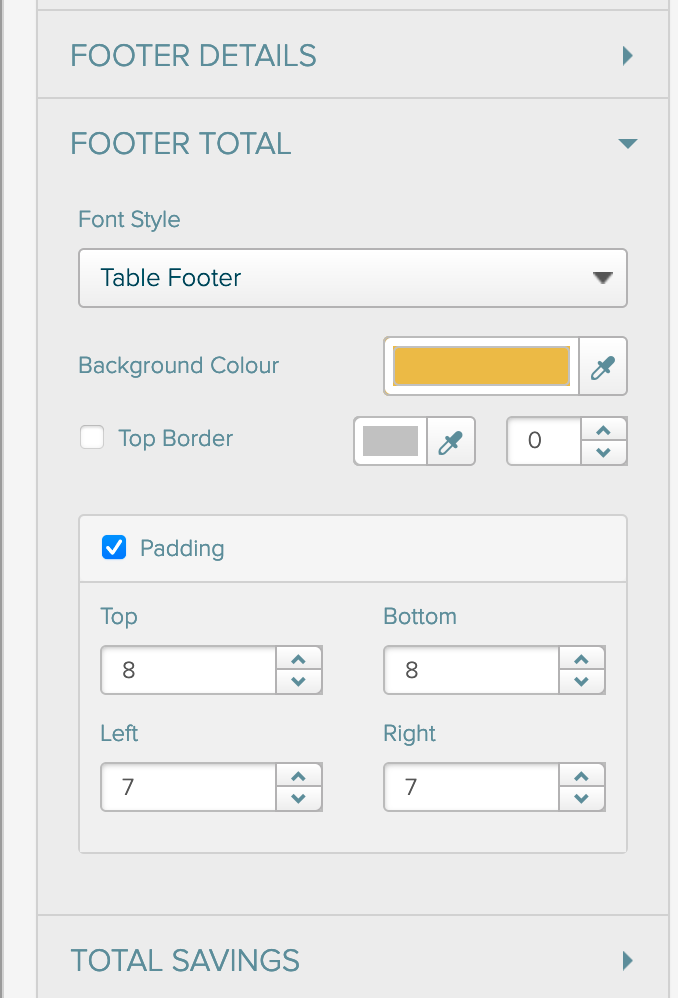
Task: Open the FOOTER DETAILS panel header
Action: 353,55
